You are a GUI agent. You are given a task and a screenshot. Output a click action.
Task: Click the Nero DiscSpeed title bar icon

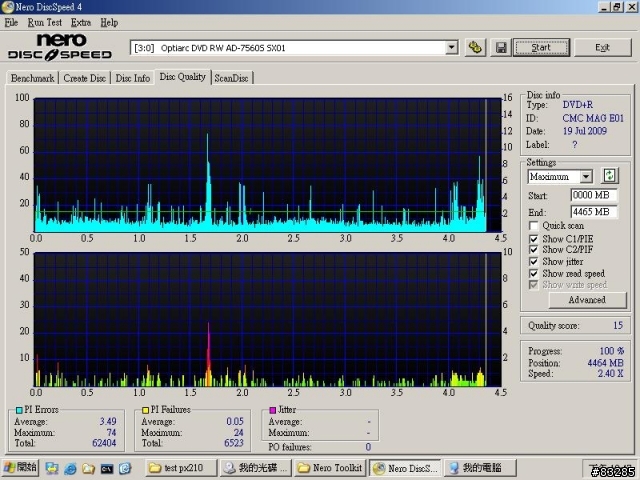(7, 7)
